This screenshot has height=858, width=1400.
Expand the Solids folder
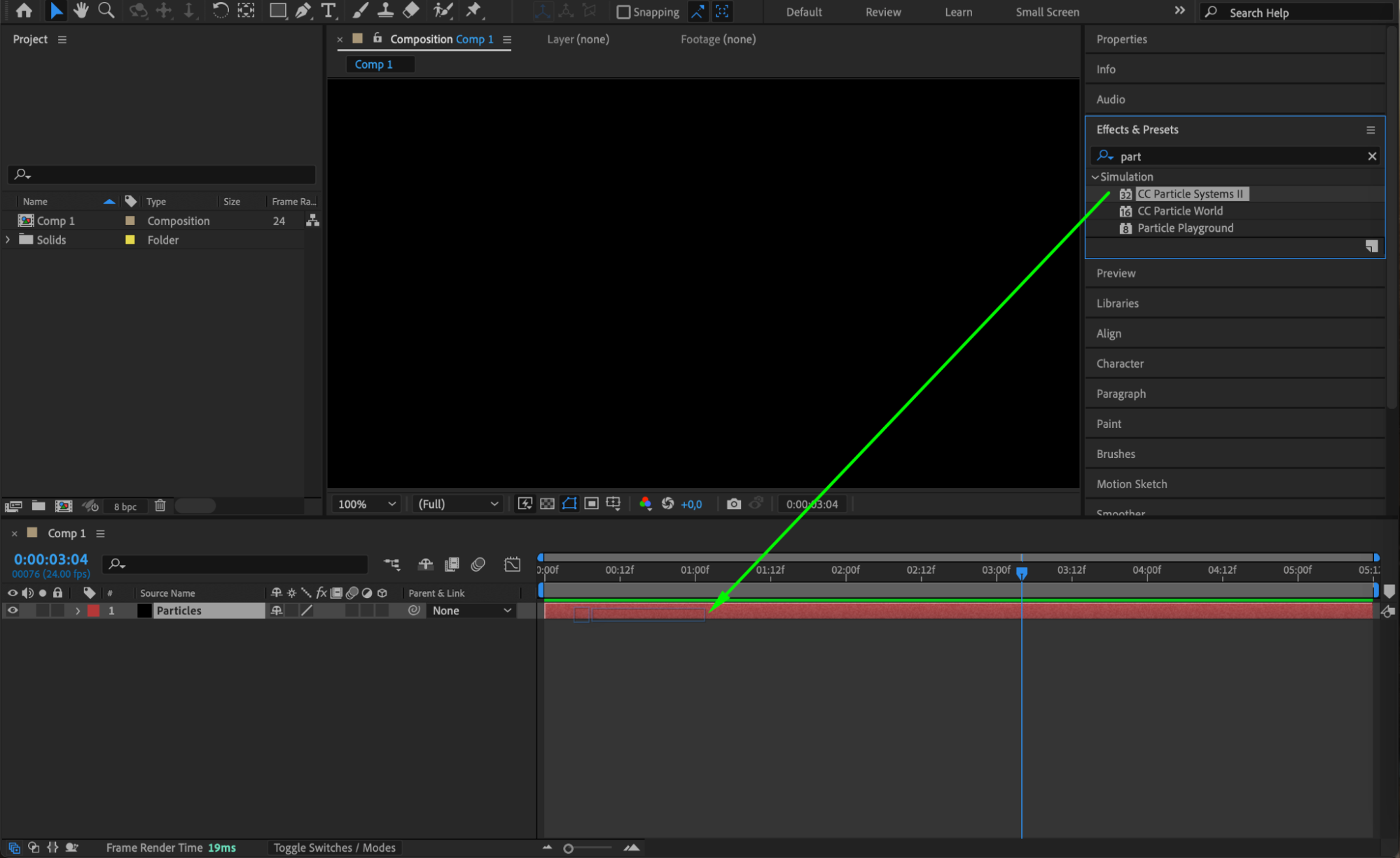8,240
